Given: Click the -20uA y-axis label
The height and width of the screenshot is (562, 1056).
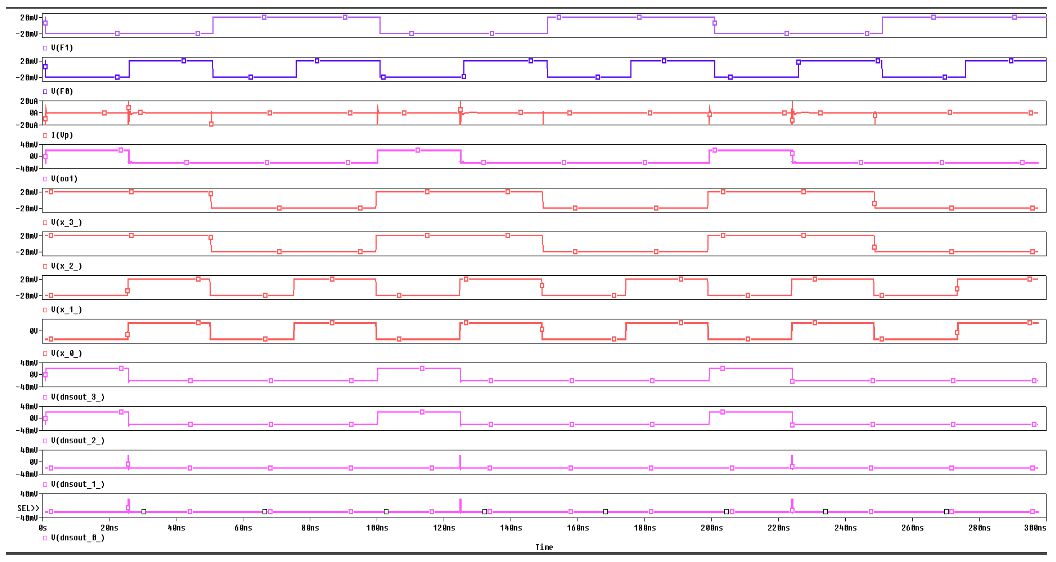Looking at the screenshot, I should [28, 125].
